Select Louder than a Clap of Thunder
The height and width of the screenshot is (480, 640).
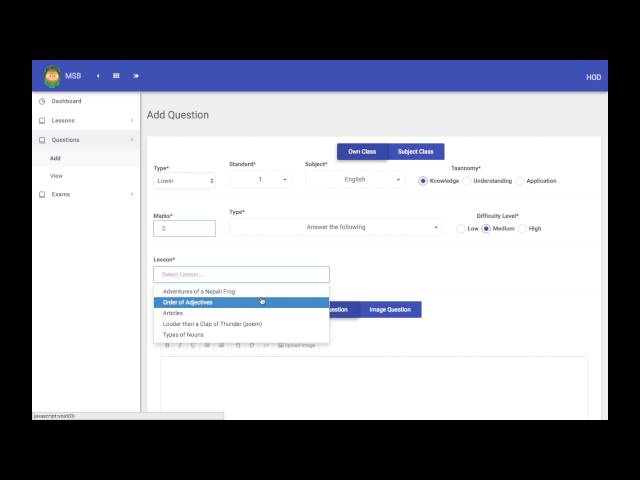pos(241,324)
